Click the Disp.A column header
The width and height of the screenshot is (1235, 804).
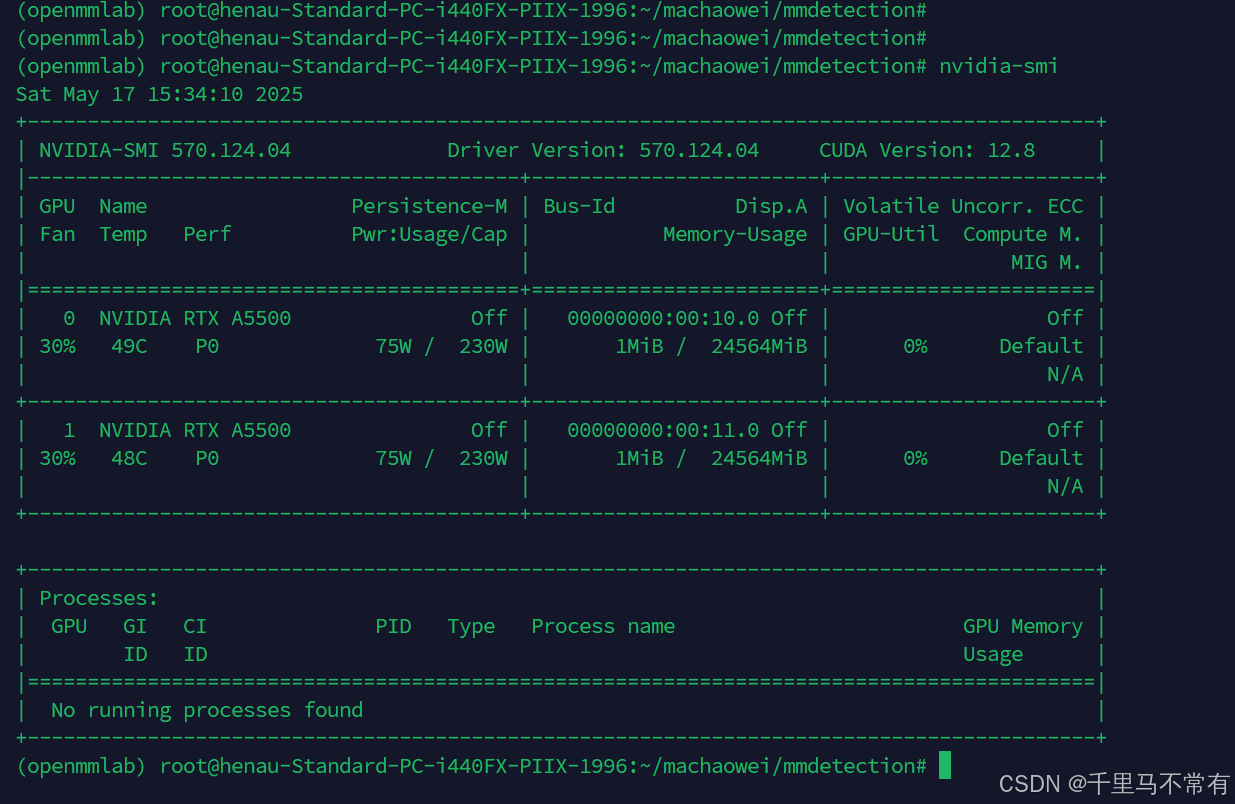click(x=771, y=206)
